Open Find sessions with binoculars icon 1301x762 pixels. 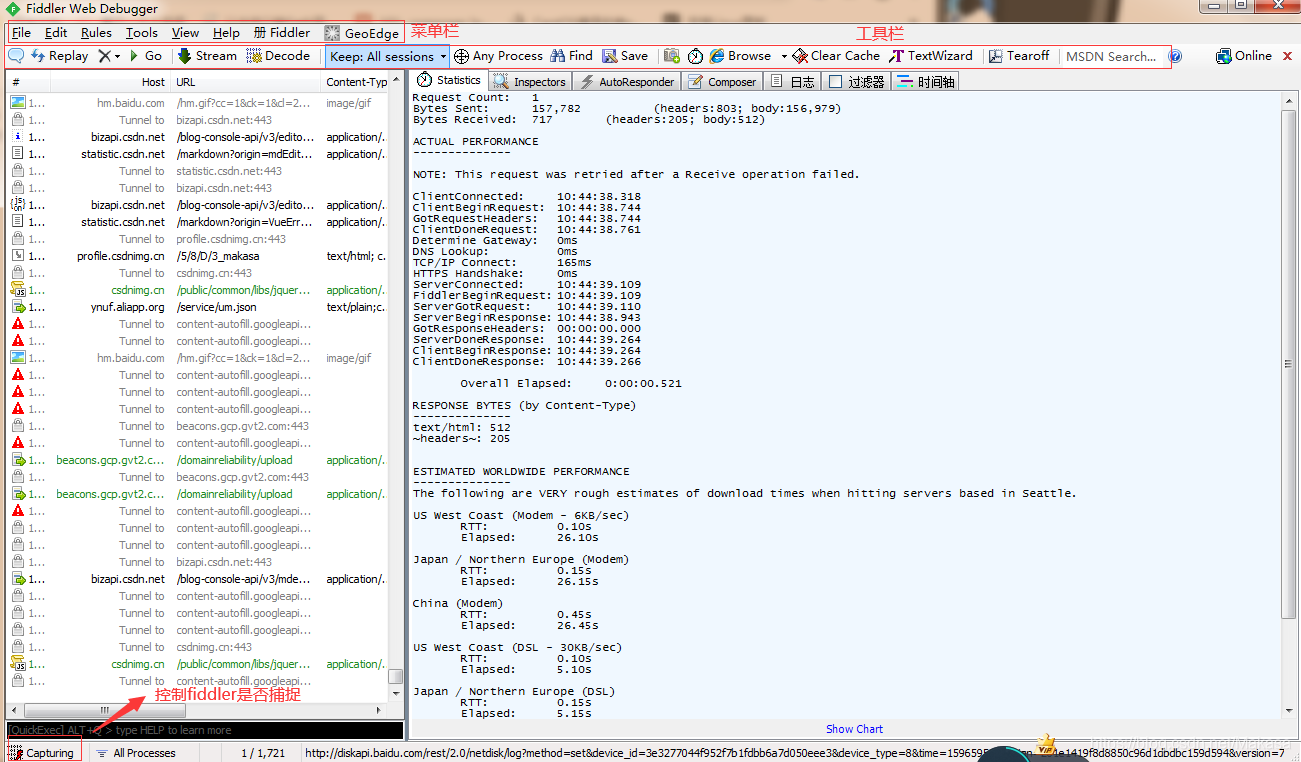[x=571, y=56]
